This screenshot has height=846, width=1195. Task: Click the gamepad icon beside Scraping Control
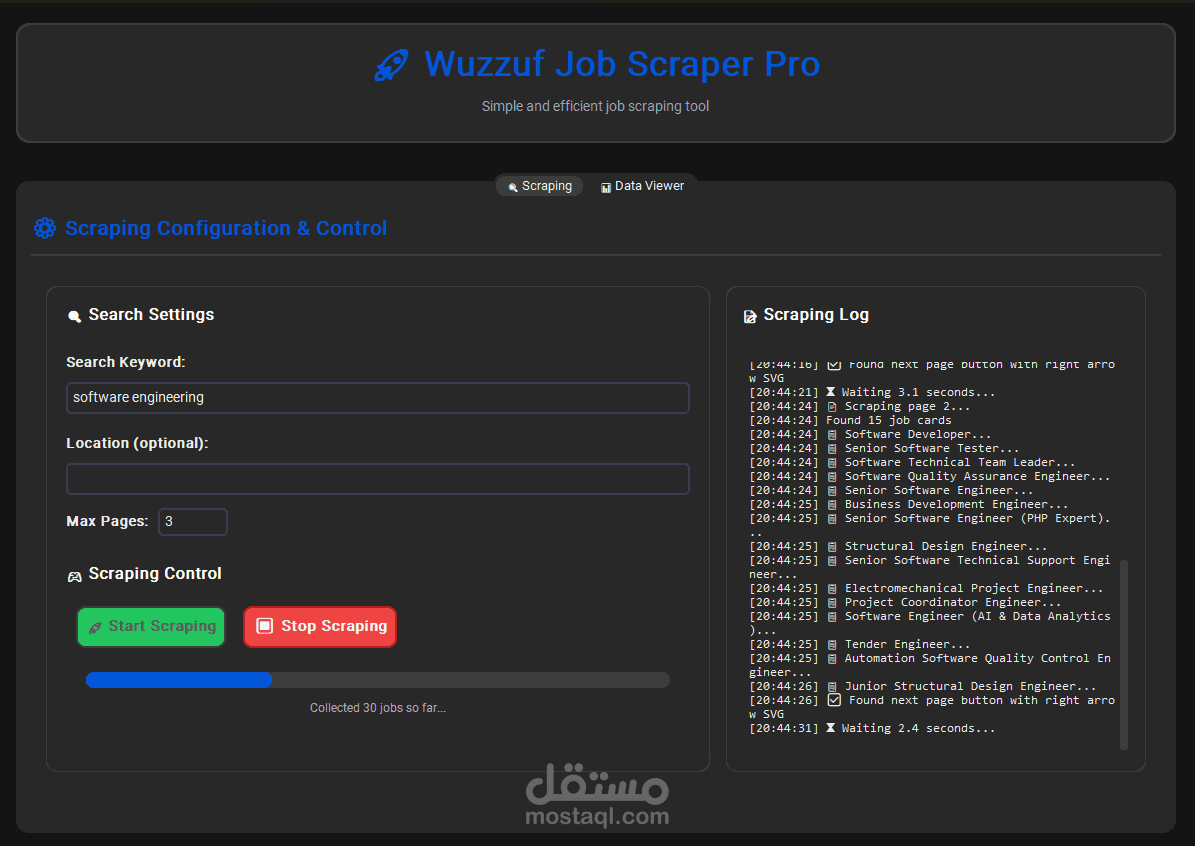pyautogui.click(x=75, y=576)
